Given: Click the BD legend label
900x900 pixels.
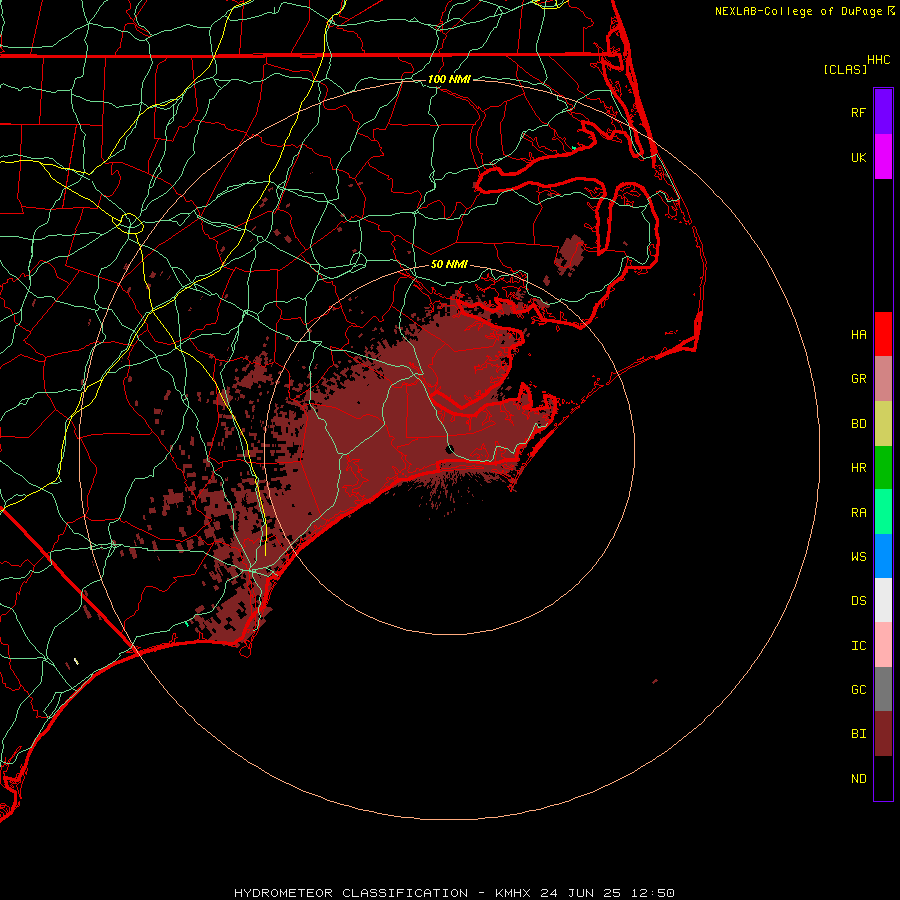Looking at the screenshot, I should [x=858, y=424].
